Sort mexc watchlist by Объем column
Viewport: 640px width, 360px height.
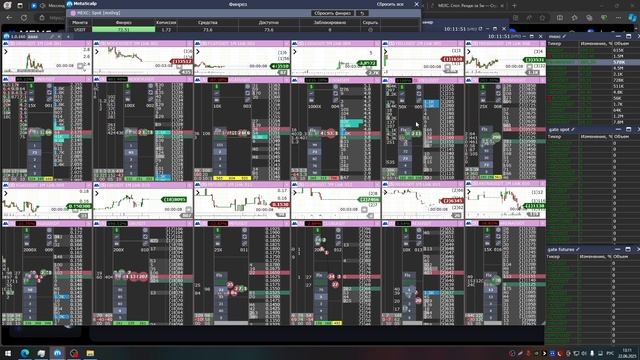(621, 43)
